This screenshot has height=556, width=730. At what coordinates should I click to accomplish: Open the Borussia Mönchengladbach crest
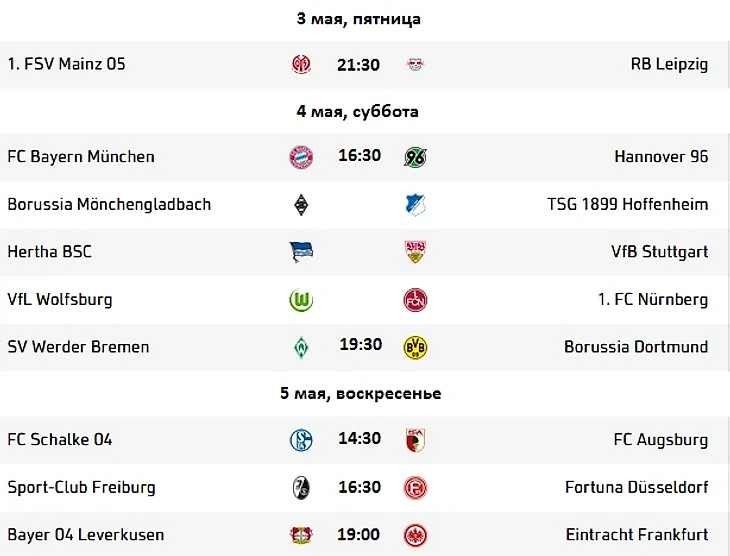click(x=300, y=205)
